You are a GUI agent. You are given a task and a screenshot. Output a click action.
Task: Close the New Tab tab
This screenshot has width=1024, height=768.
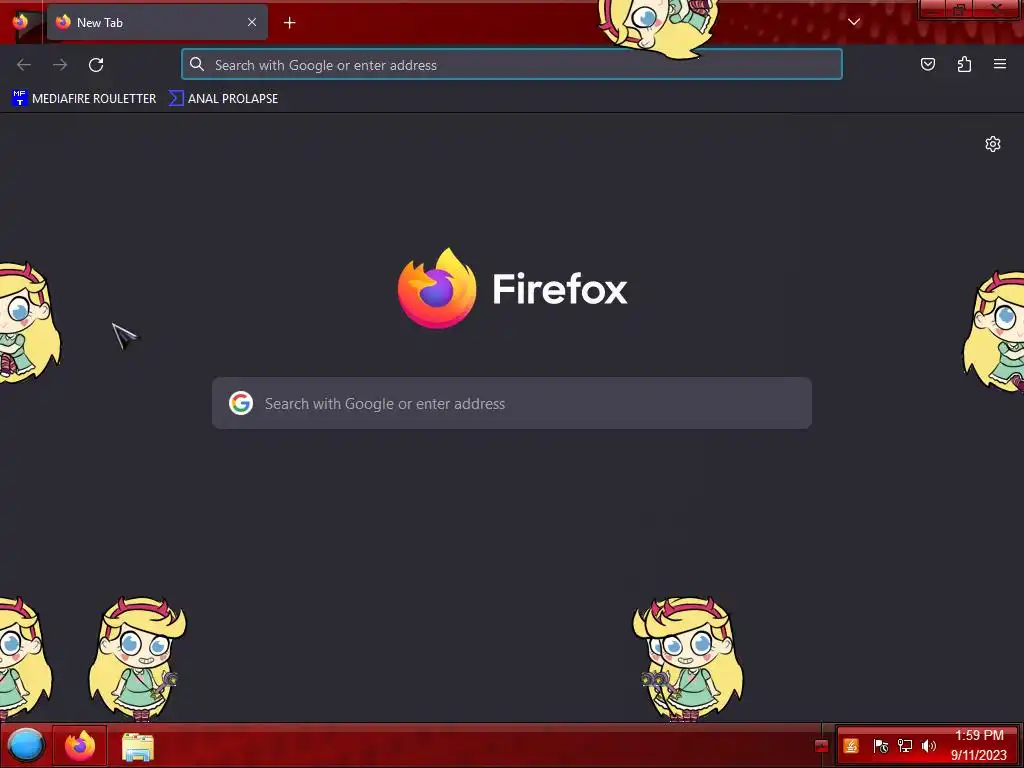point(252,22)
